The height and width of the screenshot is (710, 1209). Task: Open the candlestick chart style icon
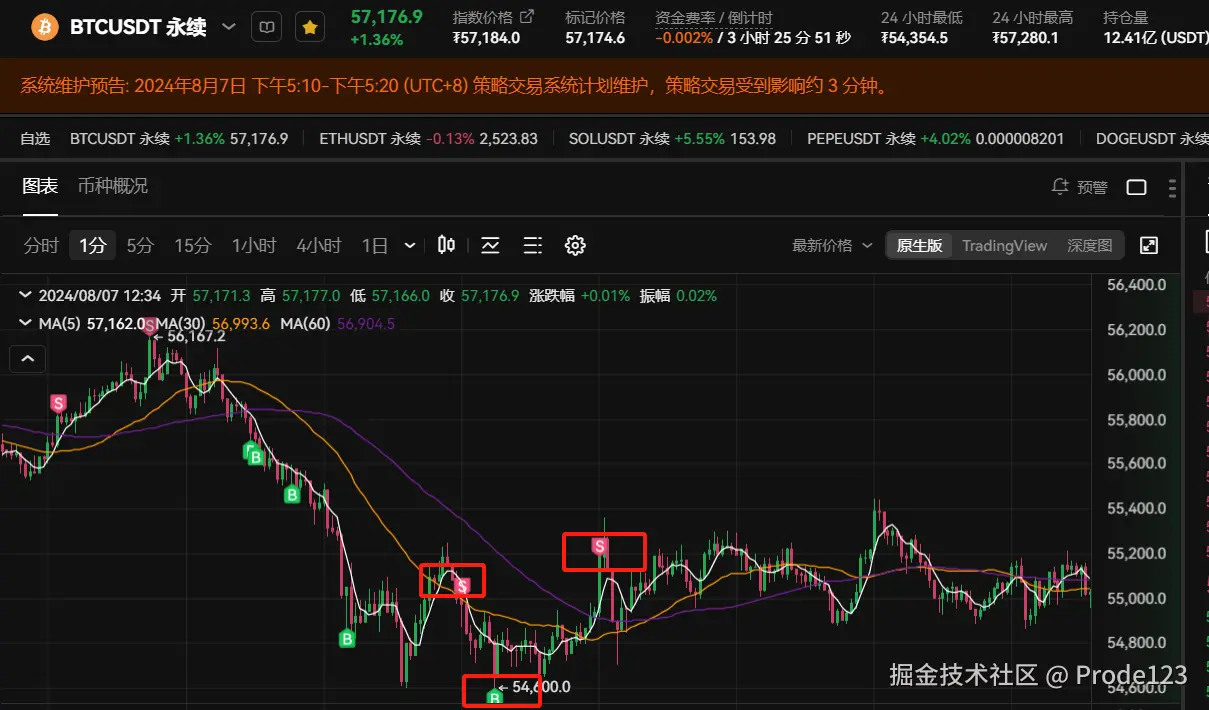pos(447,245)
